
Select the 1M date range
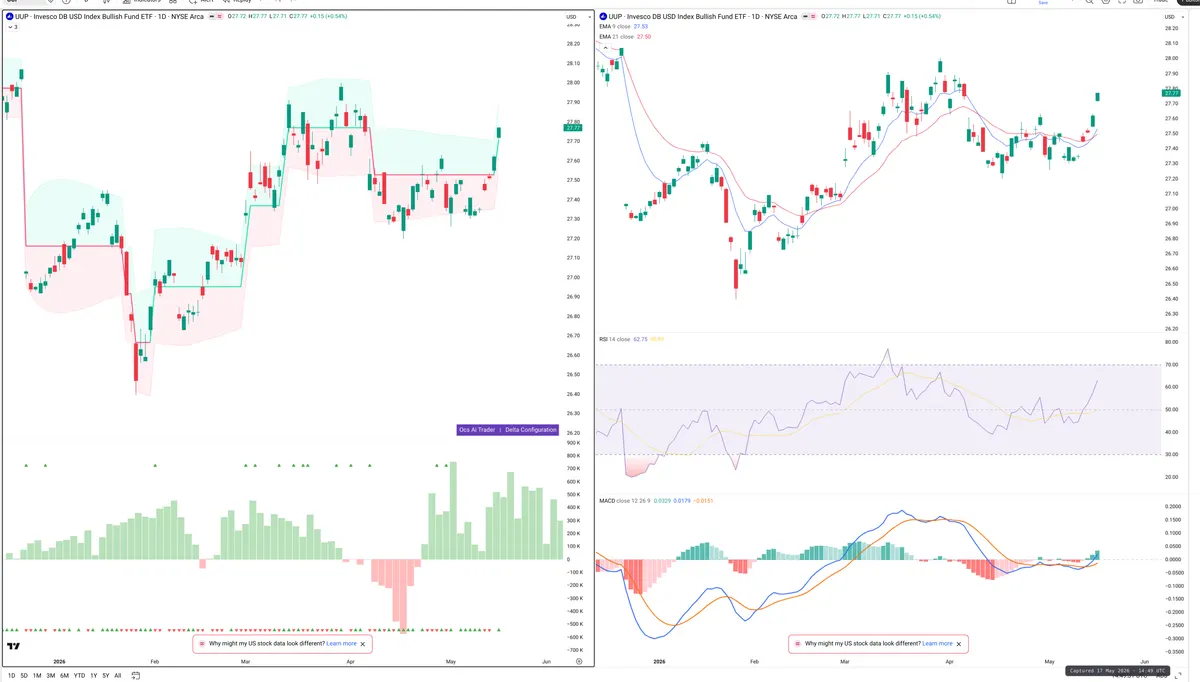[37, 676]
